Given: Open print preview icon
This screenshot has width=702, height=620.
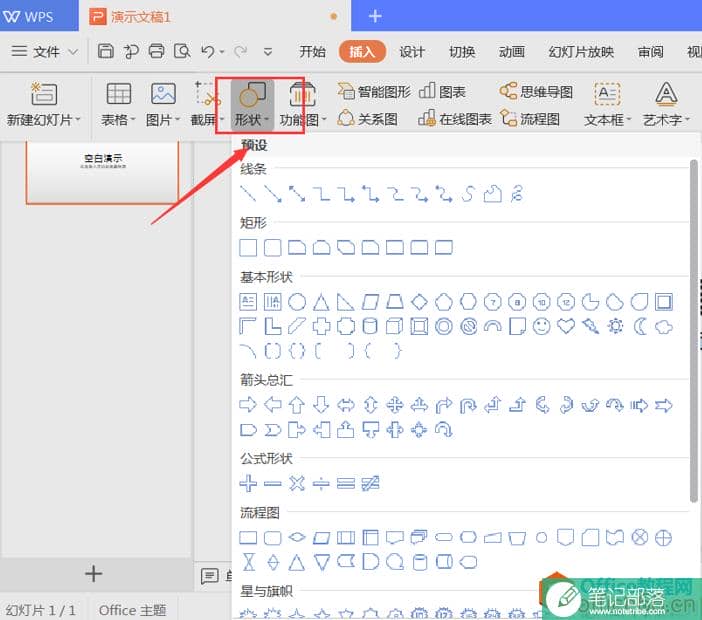Looking at the screenshot, I should point(182,51).
